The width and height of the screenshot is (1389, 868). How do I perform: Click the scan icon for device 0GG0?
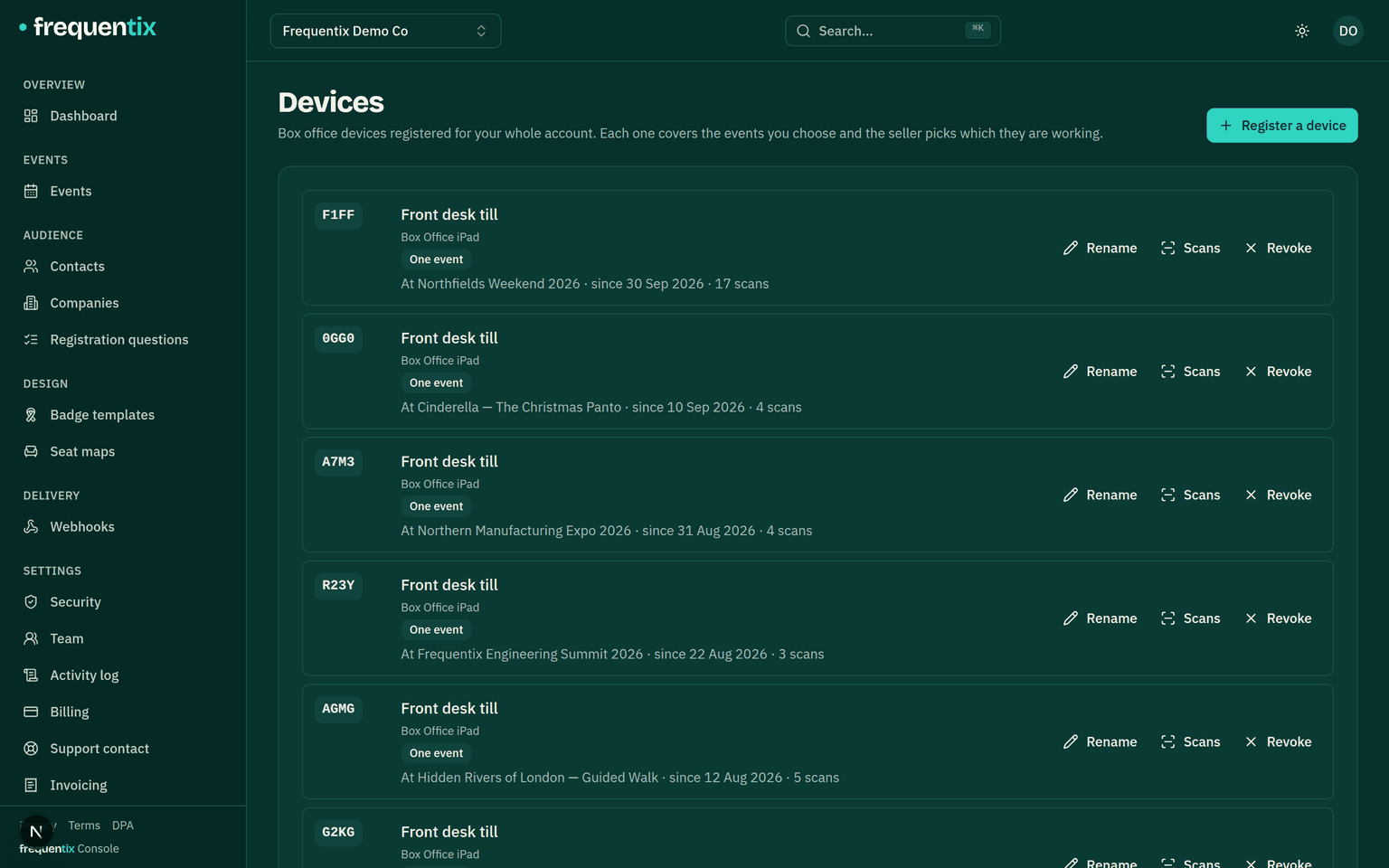1168,372
